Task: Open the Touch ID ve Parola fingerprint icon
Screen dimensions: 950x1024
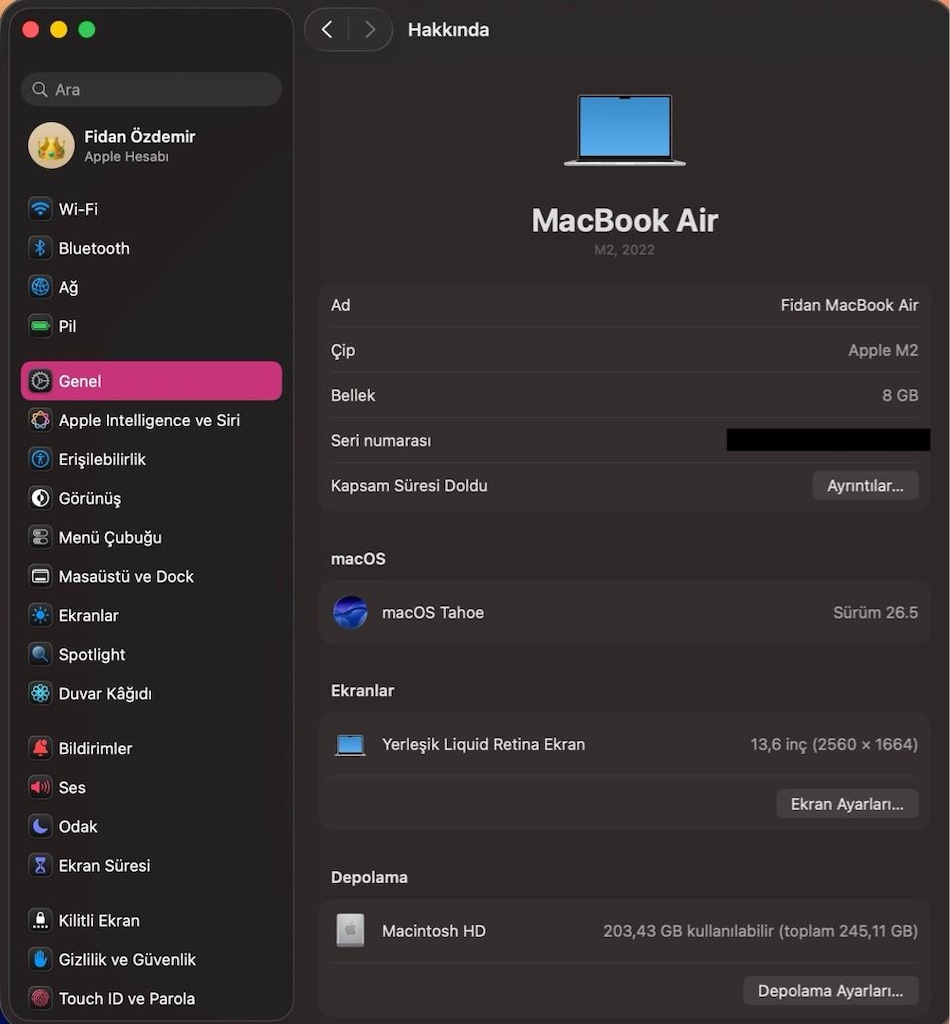Action: tap(40, 999)
